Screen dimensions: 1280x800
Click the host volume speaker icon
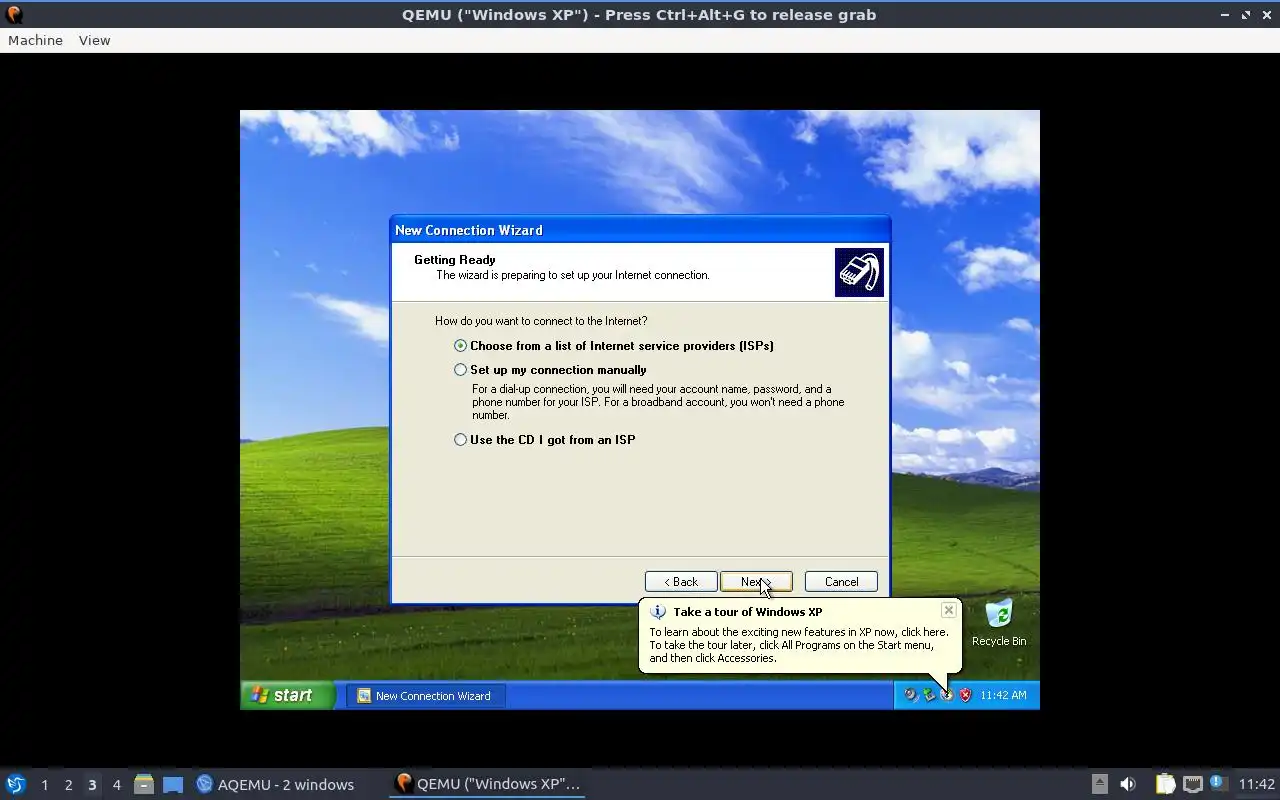(1128, 784)
